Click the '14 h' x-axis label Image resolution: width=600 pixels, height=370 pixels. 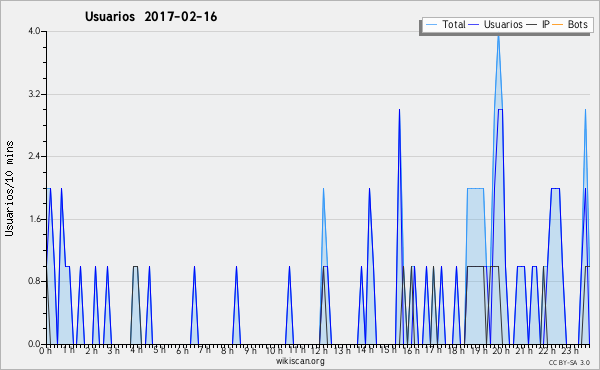click(365, 350)
